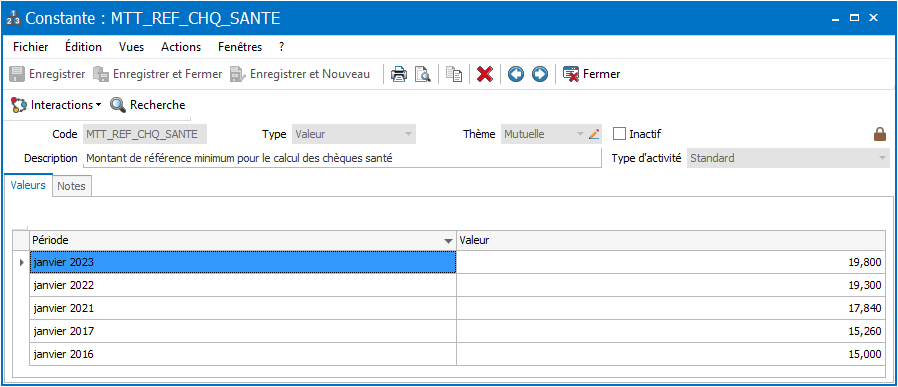Go to next record arrow
This screenshot has height=387, width=898.
pyautogui.click(x=539, y=74)
